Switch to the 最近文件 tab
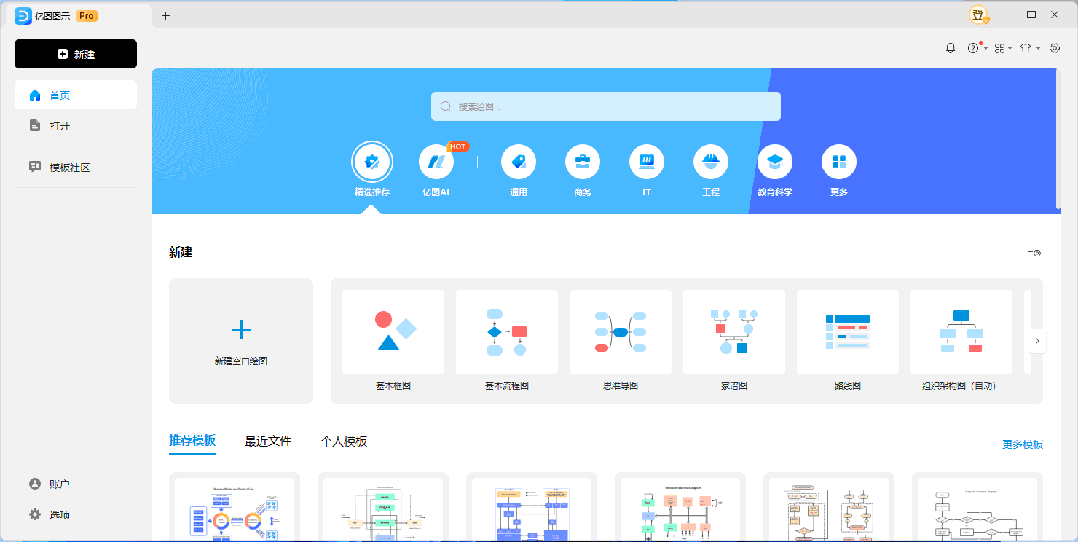The height and width of the screenshot is (542, 1078). [x=268, y=442]
